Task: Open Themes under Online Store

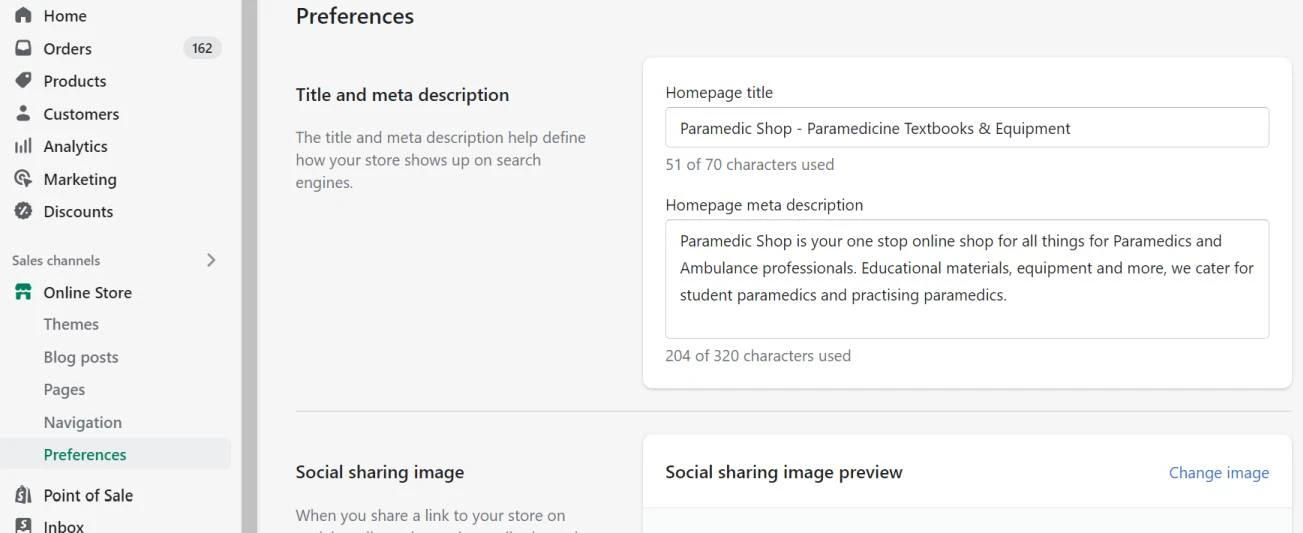Action: (71, 324)
